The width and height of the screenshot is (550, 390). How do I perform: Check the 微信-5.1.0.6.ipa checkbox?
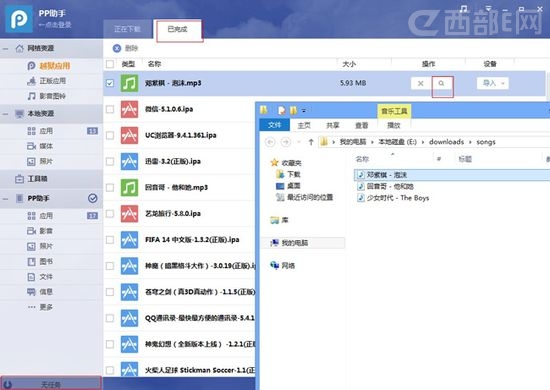tap(110, 109)
